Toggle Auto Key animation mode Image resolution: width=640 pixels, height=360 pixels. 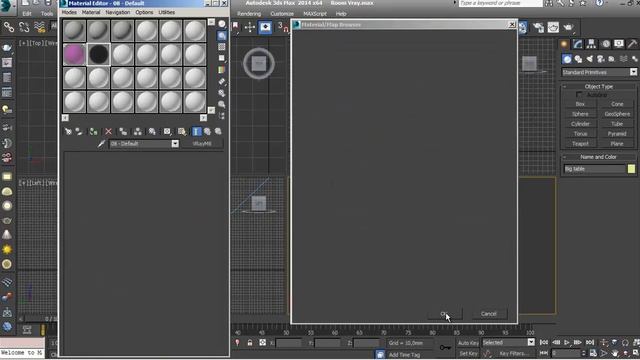(468, 343)
